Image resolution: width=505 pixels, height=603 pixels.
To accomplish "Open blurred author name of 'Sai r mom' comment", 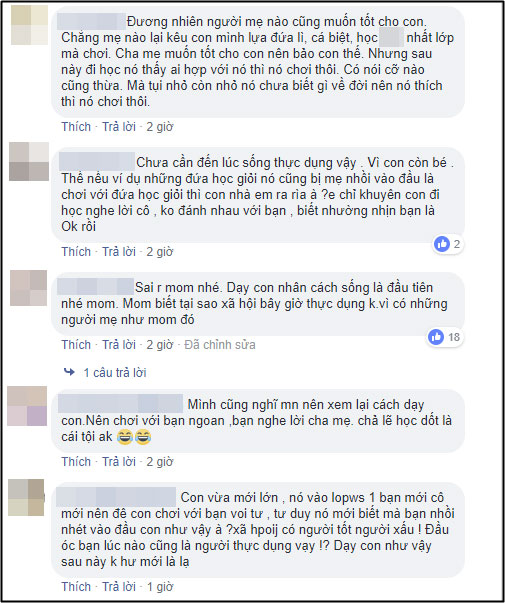I will 95,287.
